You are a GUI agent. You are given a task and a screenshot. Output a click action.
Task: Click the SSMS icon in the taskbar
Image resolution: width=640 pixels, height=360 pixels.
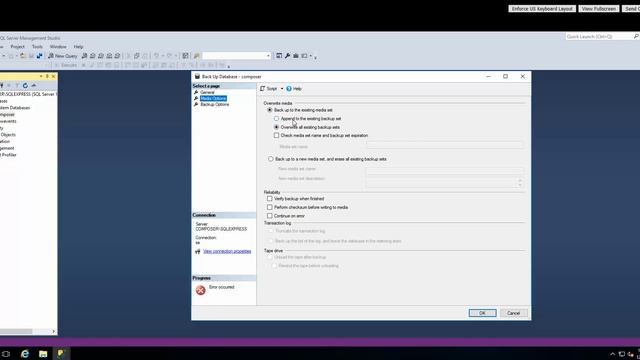pyautogui.click(x=61, y=354)
